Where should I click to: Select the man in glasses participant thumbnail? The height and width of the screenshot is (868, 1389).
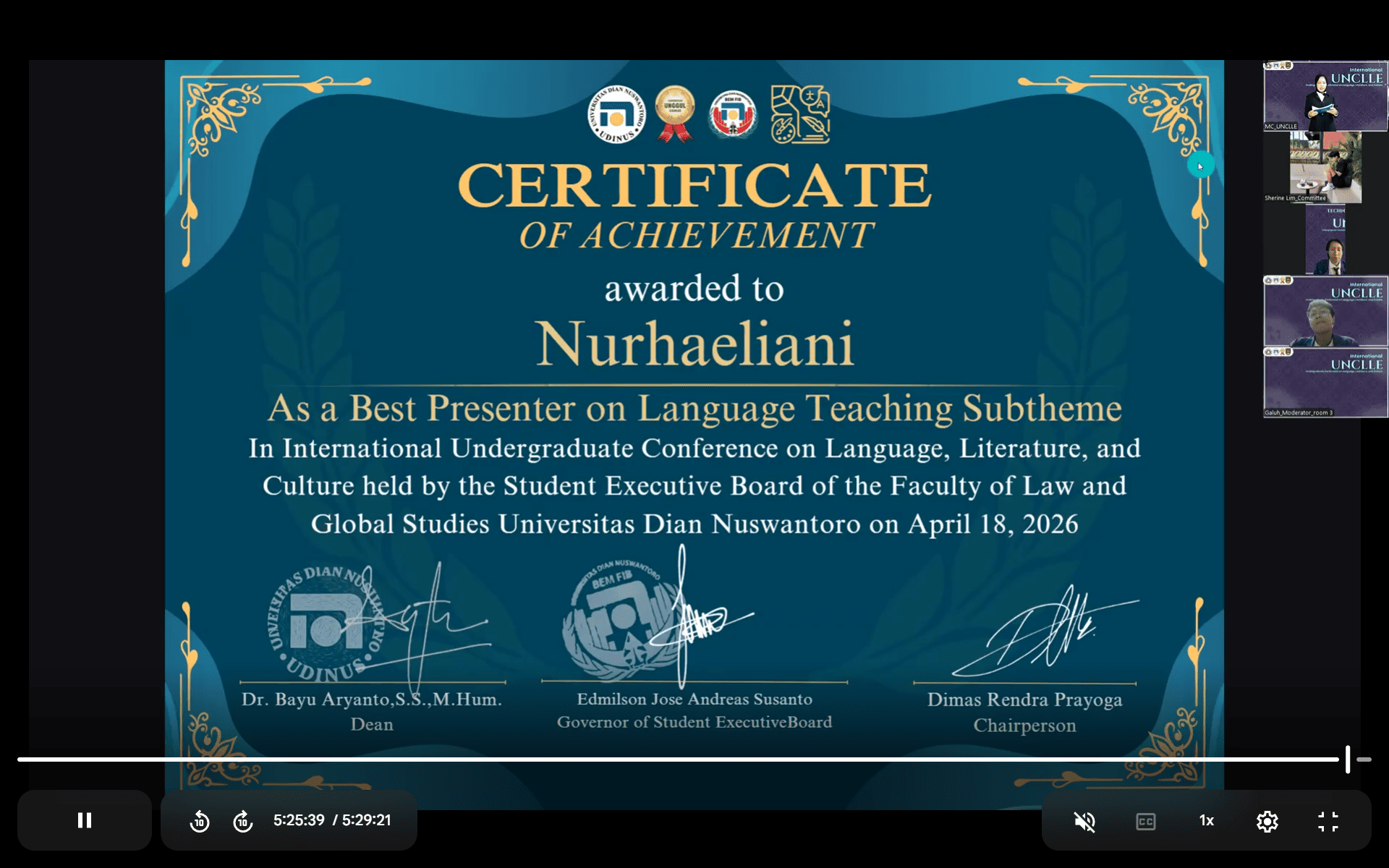[x=1325, y=311]
